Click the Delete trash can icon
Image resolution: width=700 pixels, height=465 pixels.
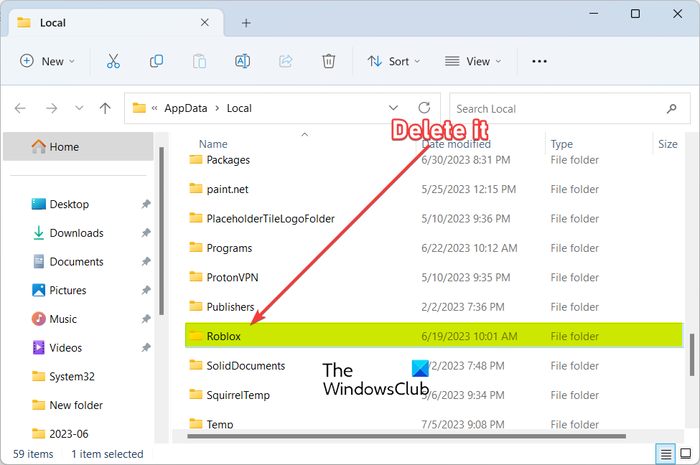[328, 61]
